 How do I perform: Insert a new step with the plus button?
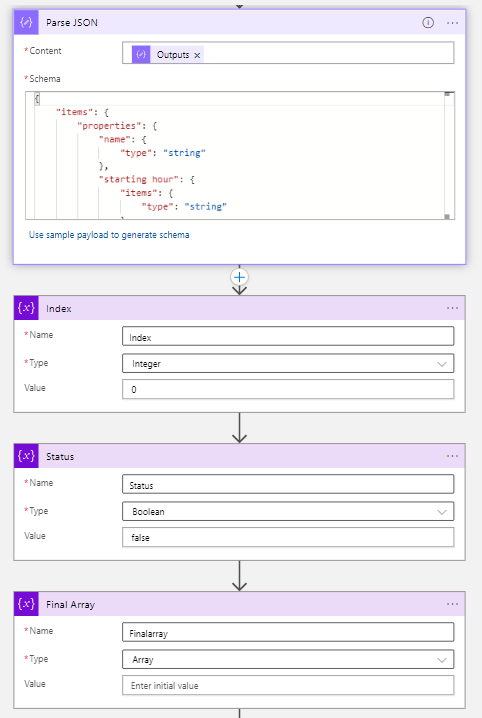pos(239,277)
